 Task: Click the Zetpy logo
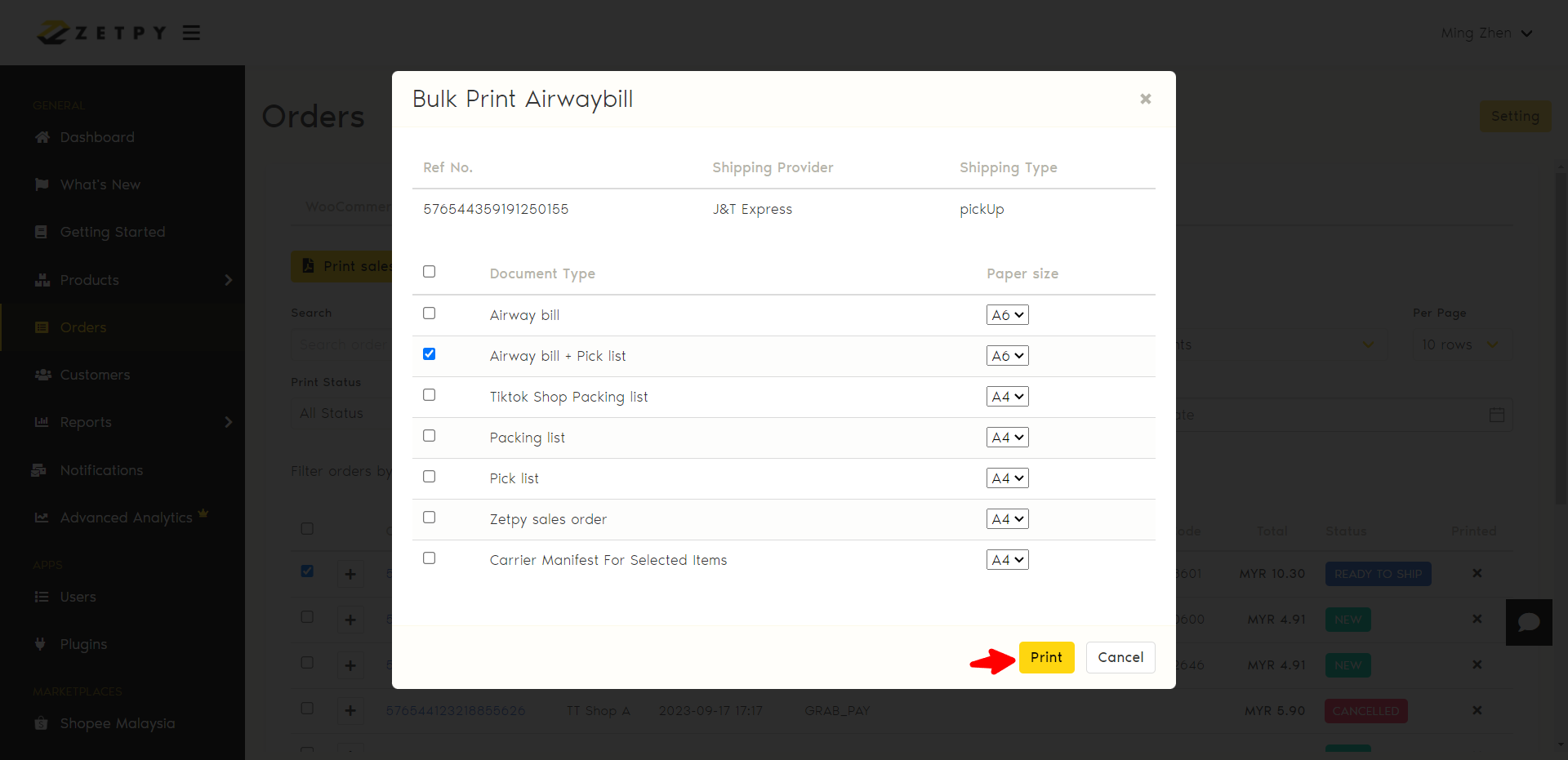click(x=102, y=33)
